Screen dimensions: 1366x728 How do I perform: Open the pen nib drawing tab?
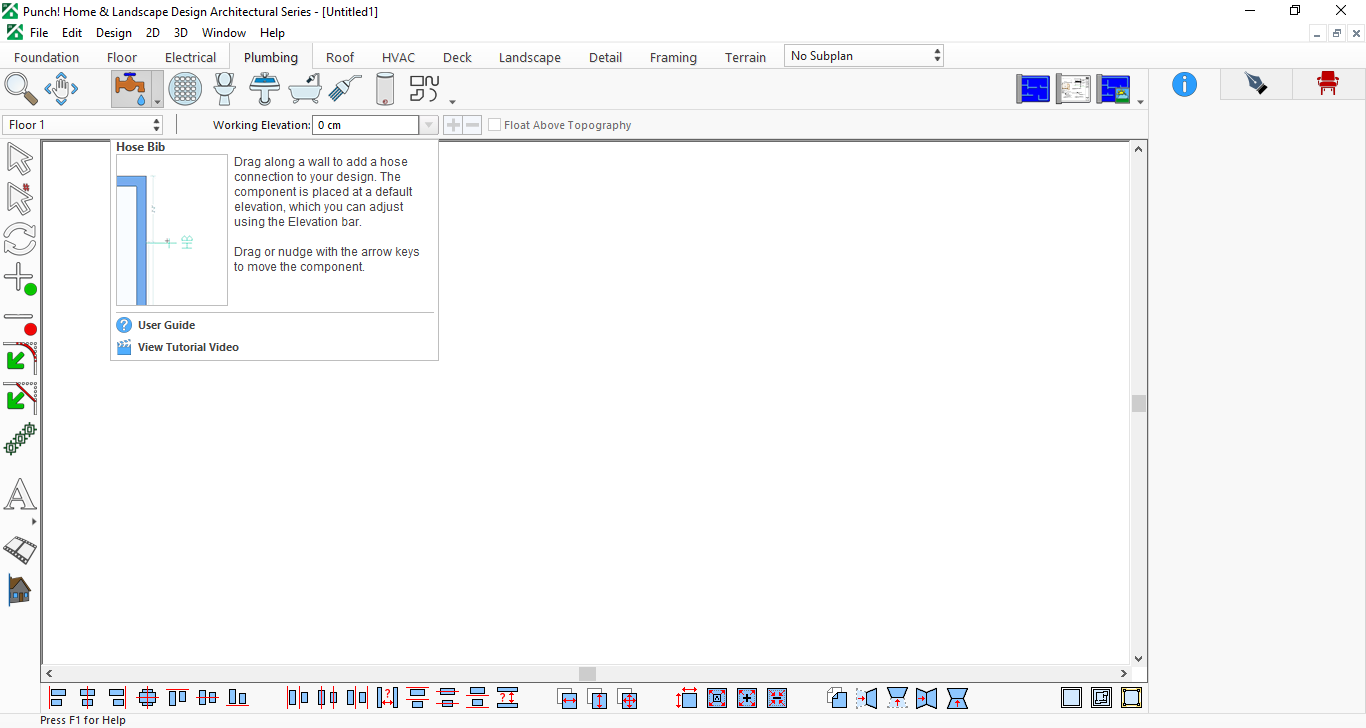[x=1256, y=84]
